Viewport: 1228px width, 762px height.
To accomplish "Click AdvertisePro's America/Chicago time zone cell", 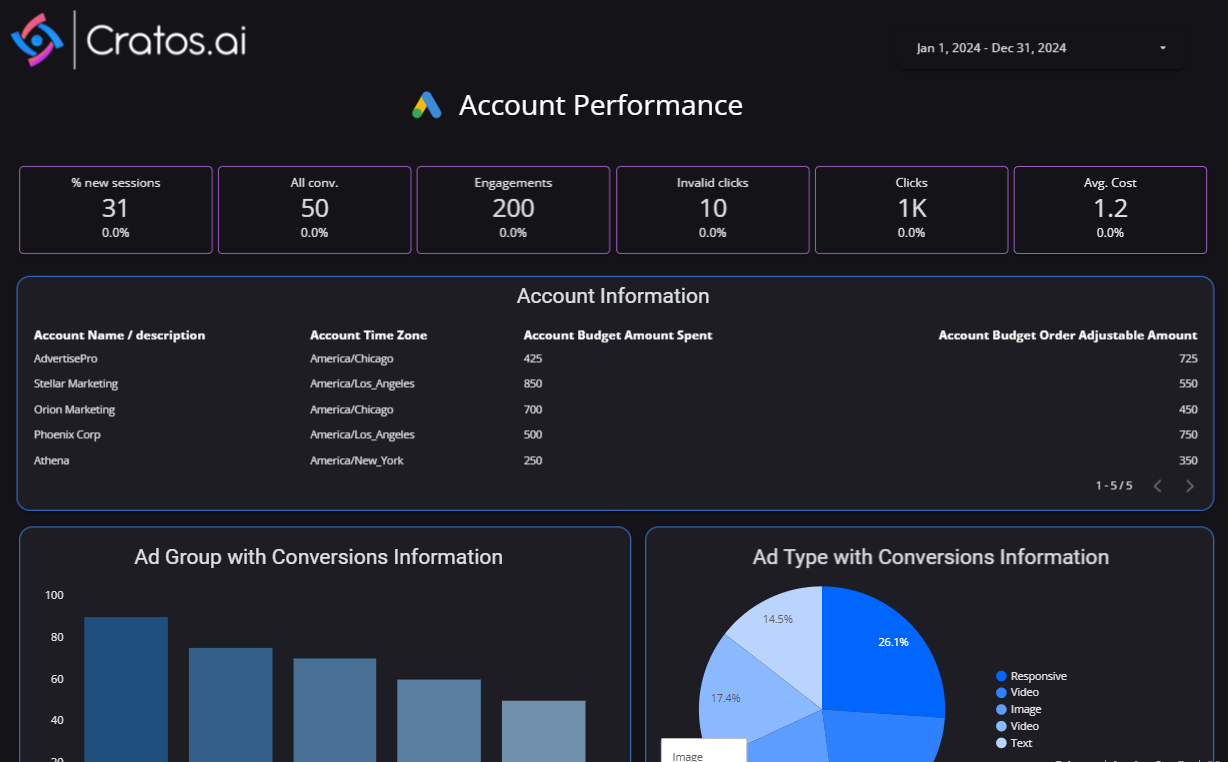I will click(351, 358).
